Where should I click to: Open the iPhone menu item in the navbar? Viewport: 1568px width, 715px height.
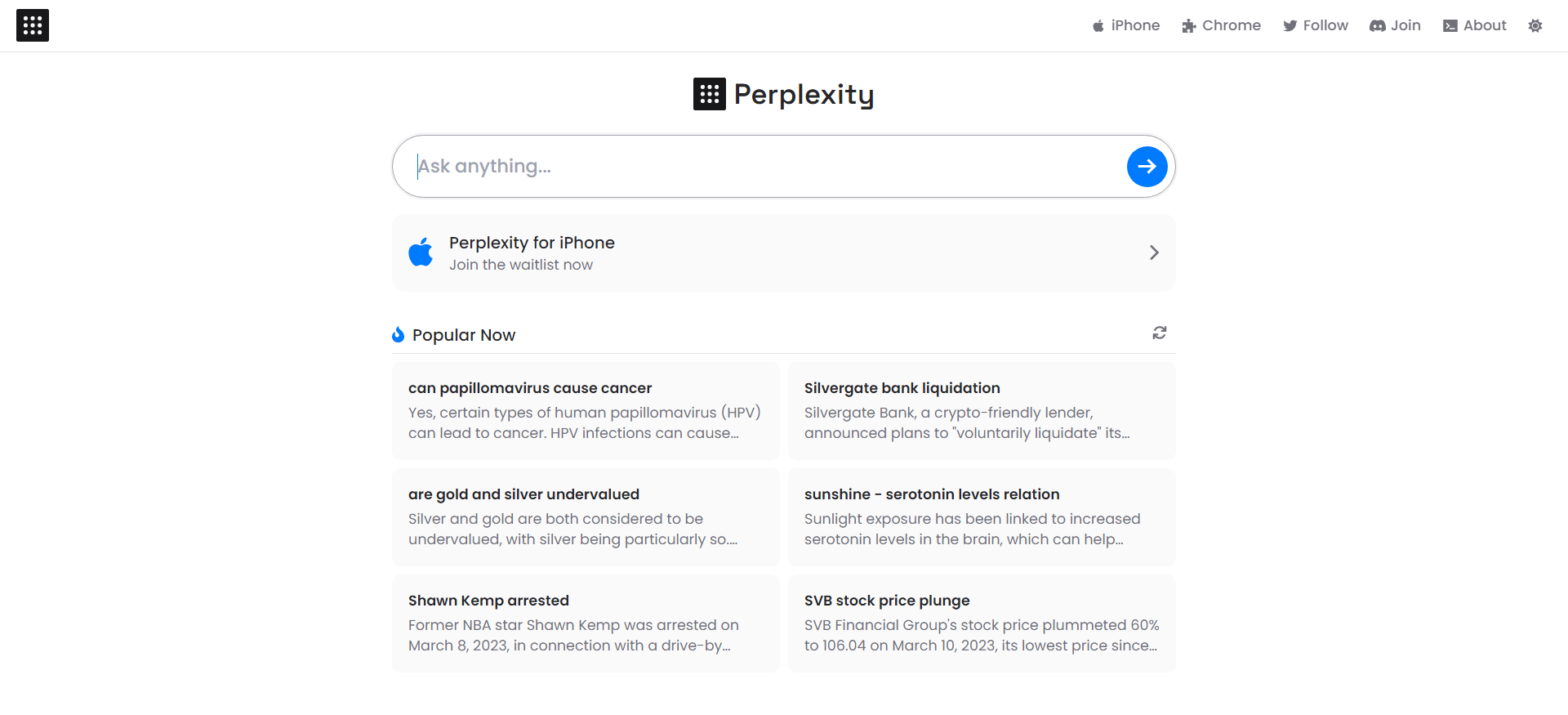pos(1135,25)
